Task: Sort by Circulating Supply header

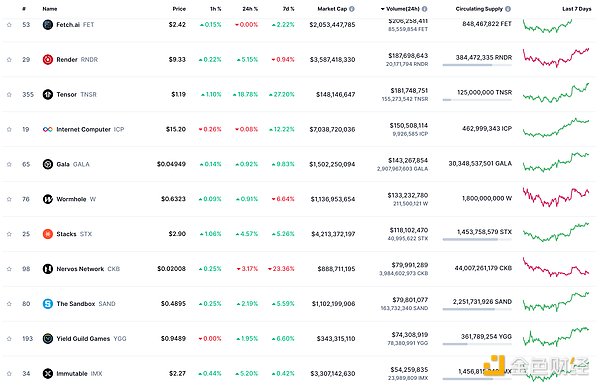Action: (x=479, y=9)
